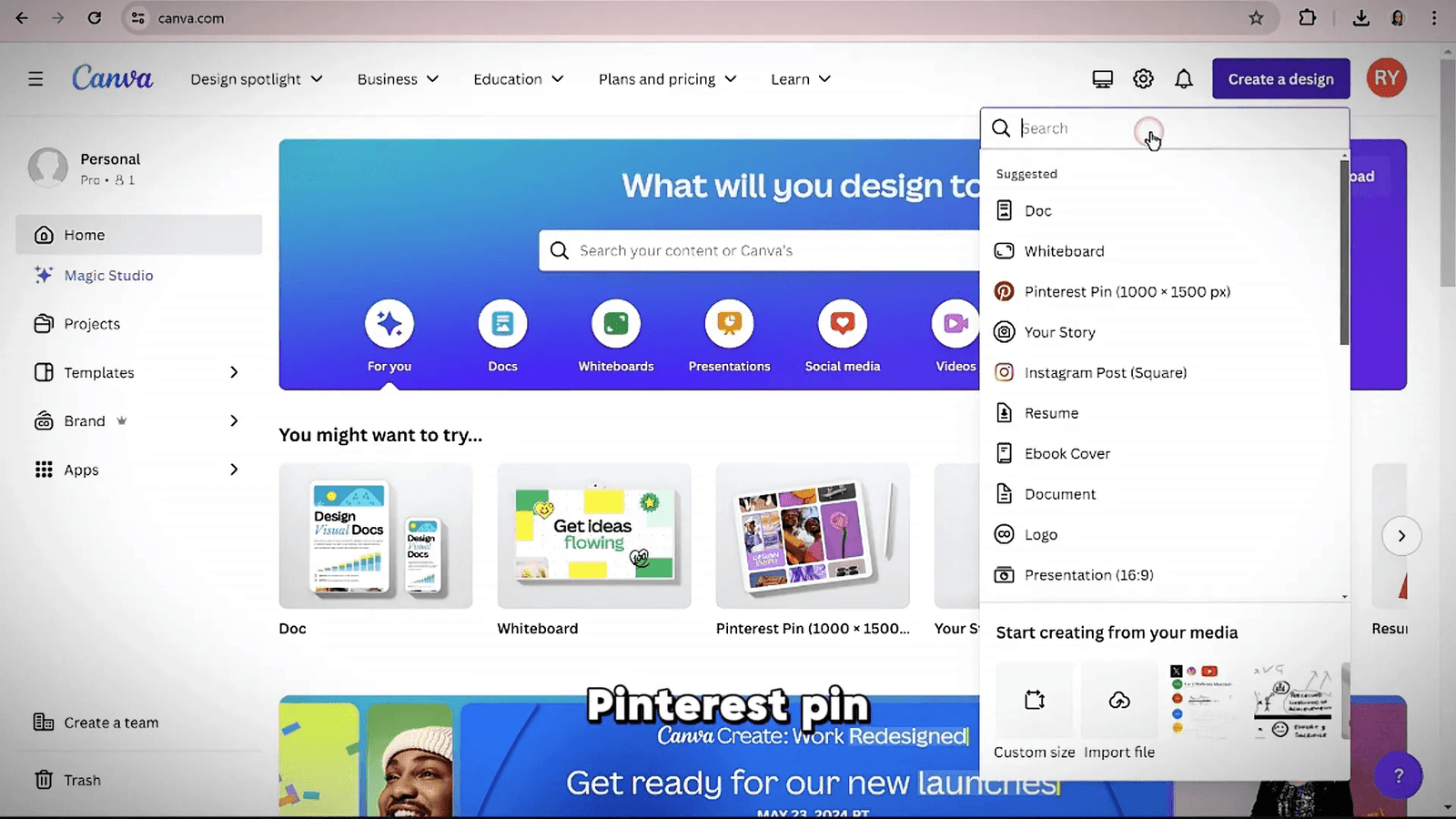Select Doc from suggested list
Image resolution: width=1456 pixels, height=819 pixels.
1161,210
